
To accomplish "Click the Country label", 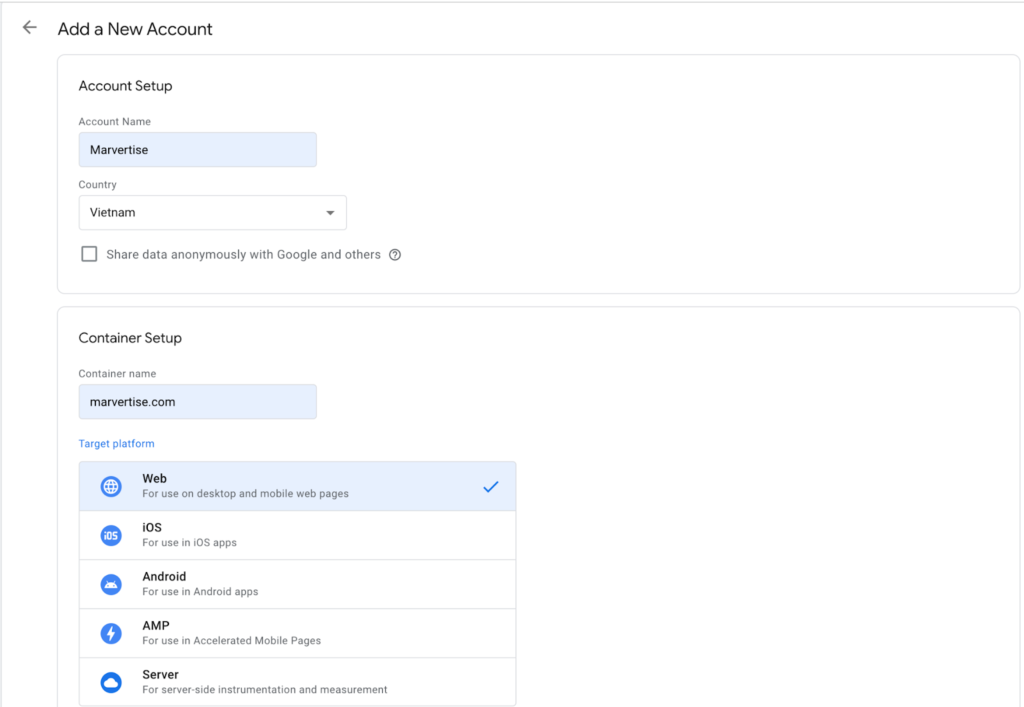I will (x=97, y=185).
